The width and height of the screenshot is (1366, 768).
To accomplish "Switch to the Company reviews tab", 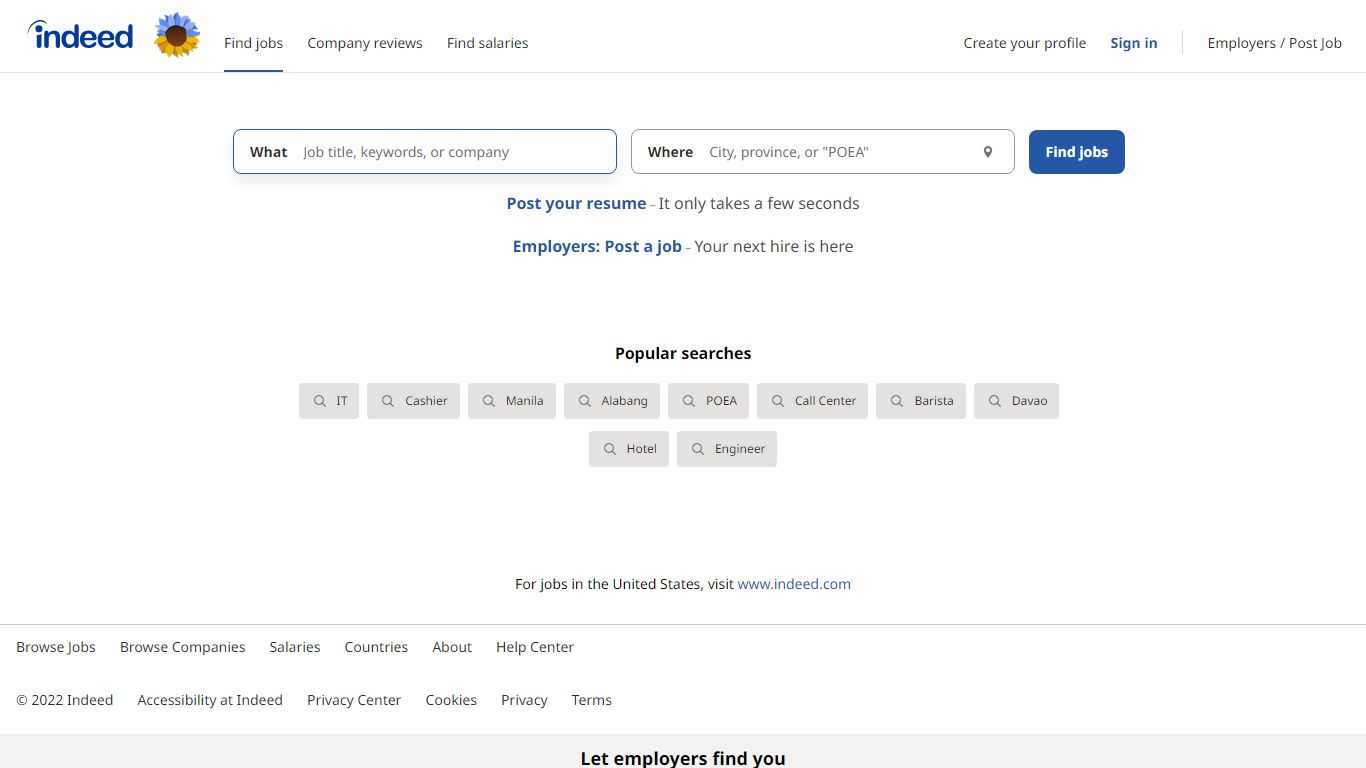I will pyautogui.click(x=365, y=43).
